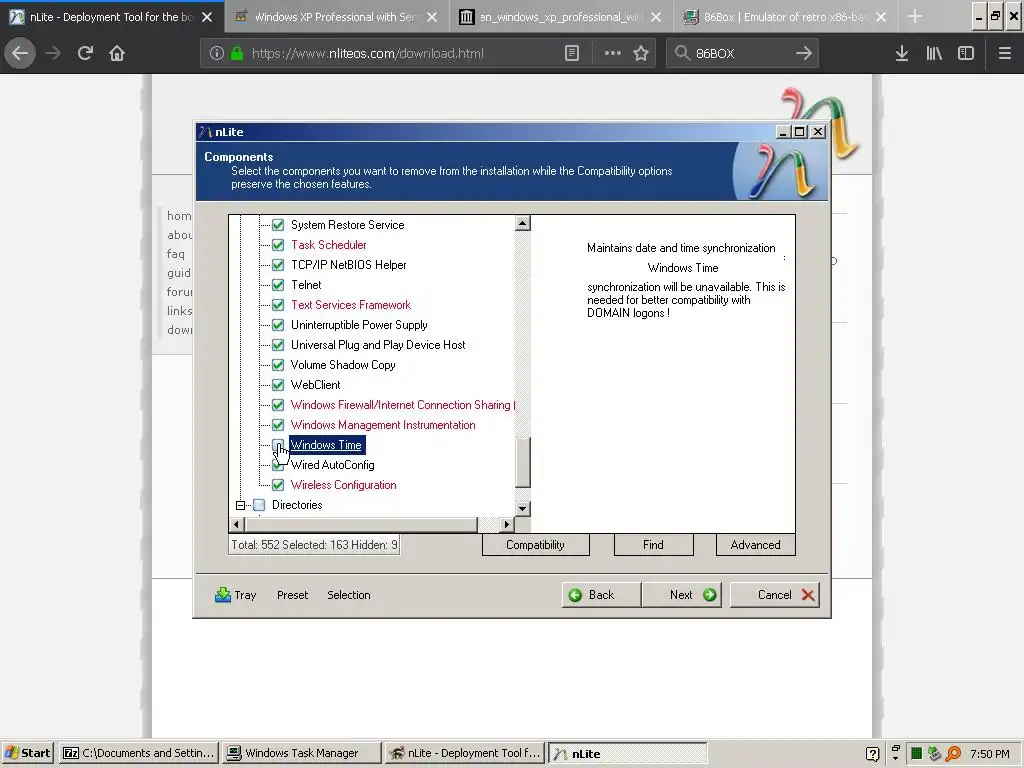The width and height of the screenshot is (1024, 768).
Task: Go to Firefox home page icon
Action: point(117,53)
